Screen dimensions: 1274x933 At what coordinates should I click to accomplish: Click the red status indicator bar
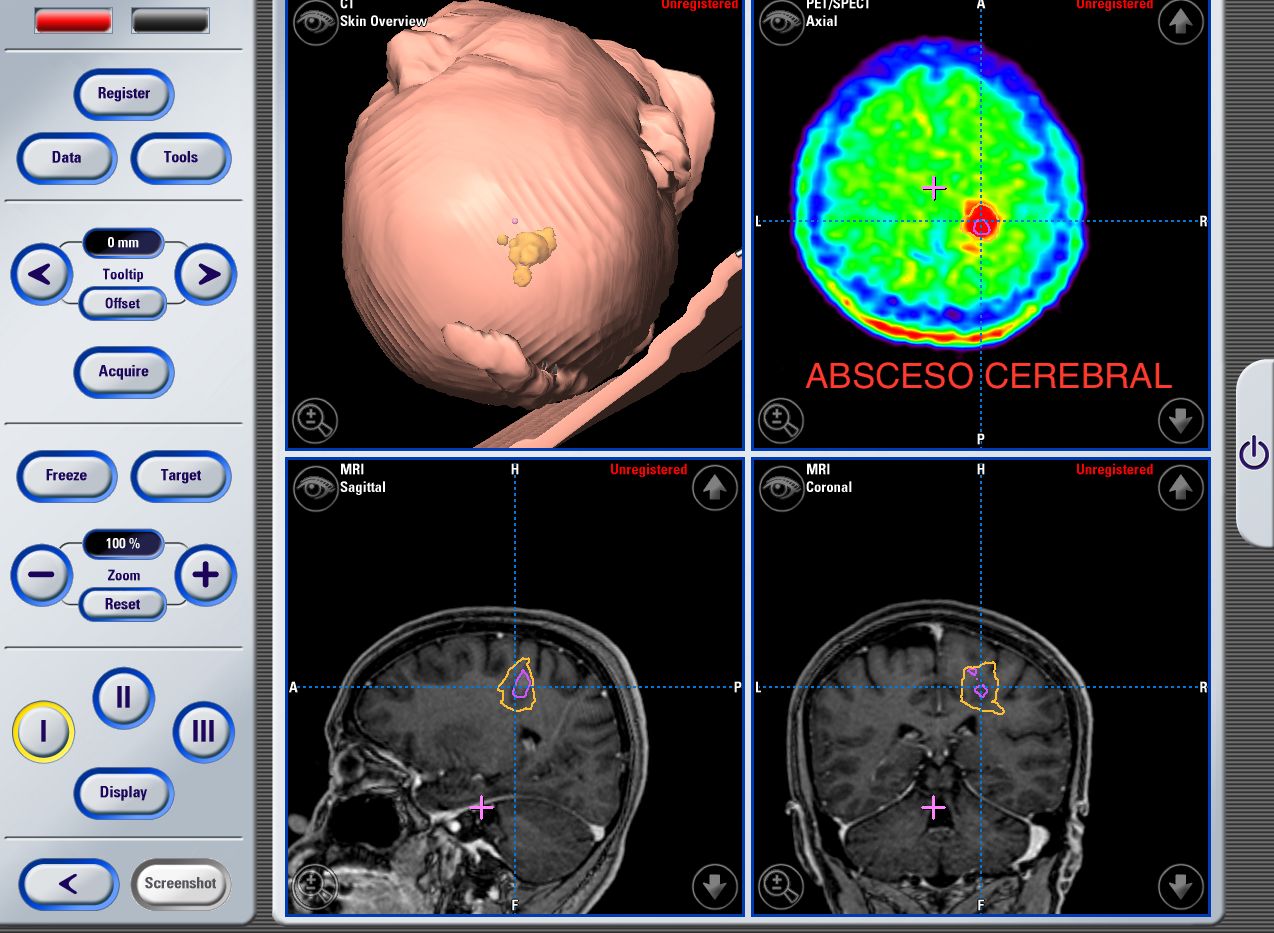[73, 21]
